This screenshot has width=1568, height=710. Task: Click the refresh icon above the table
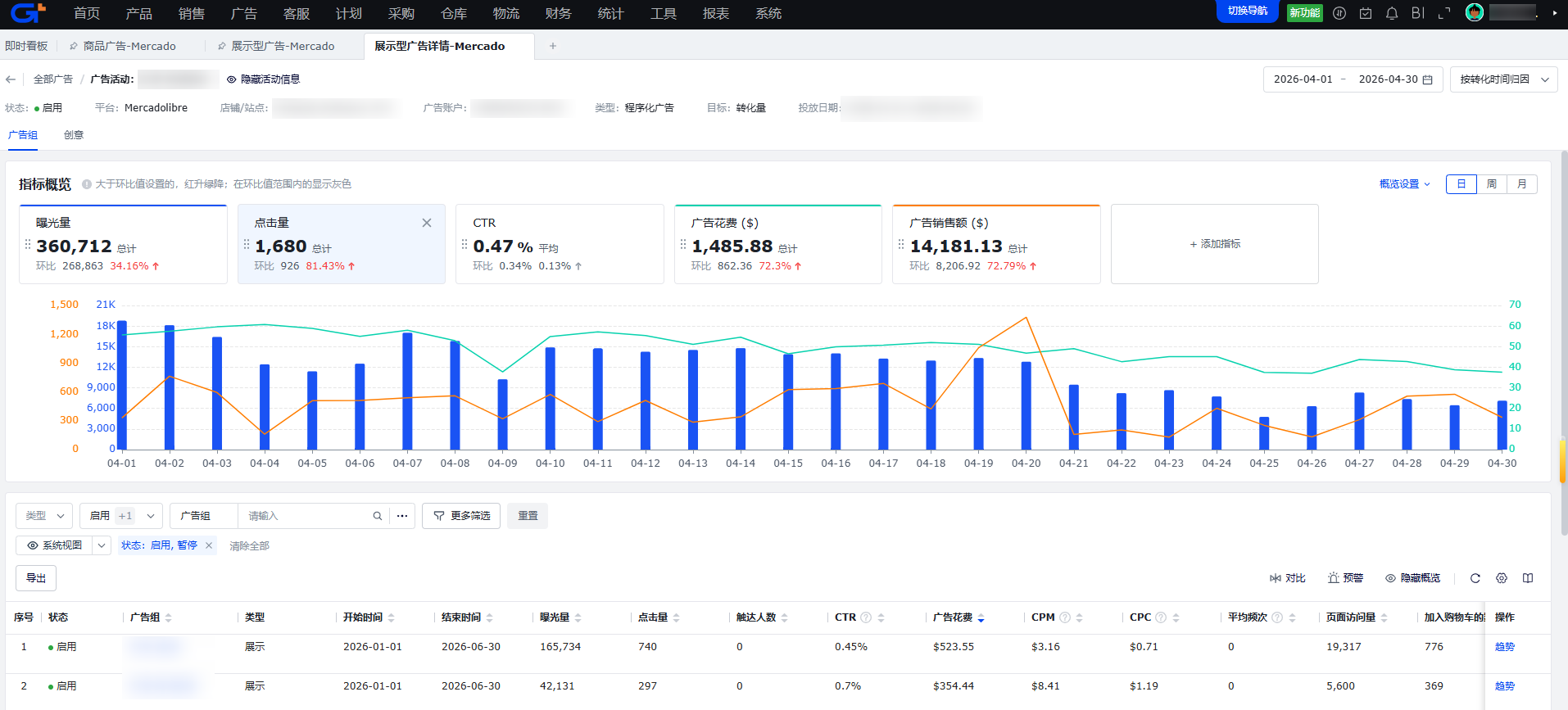click(1475, 578)
